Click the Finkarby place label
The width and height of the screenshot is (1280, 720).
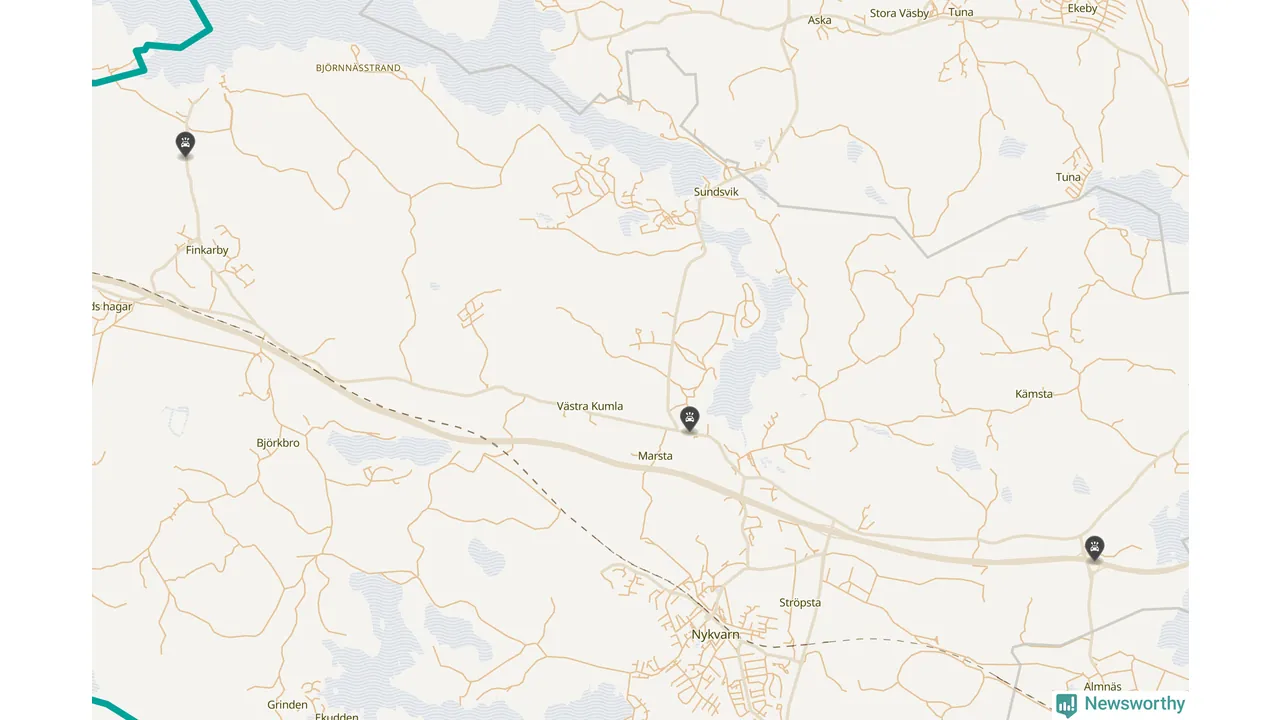point(207,250)
